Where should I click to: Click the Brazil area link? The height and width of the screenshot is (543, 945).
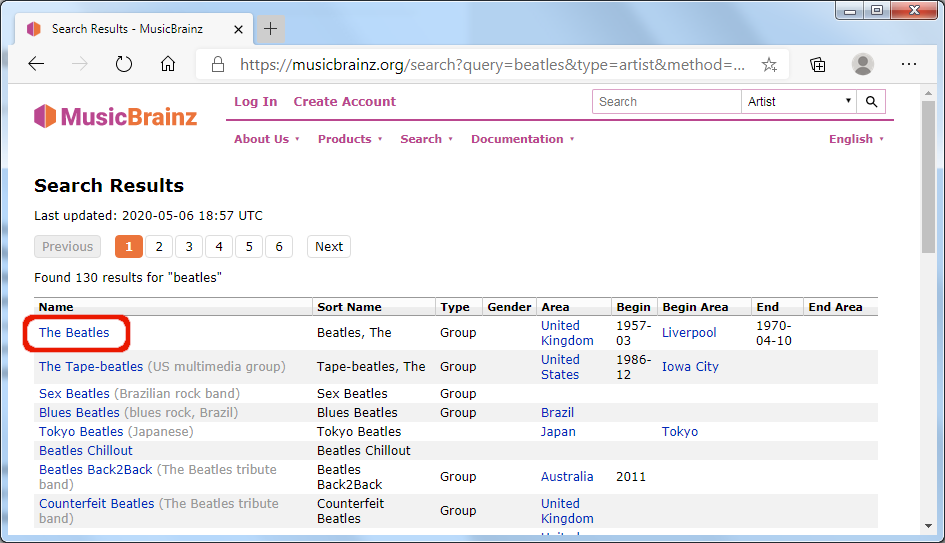557,413
